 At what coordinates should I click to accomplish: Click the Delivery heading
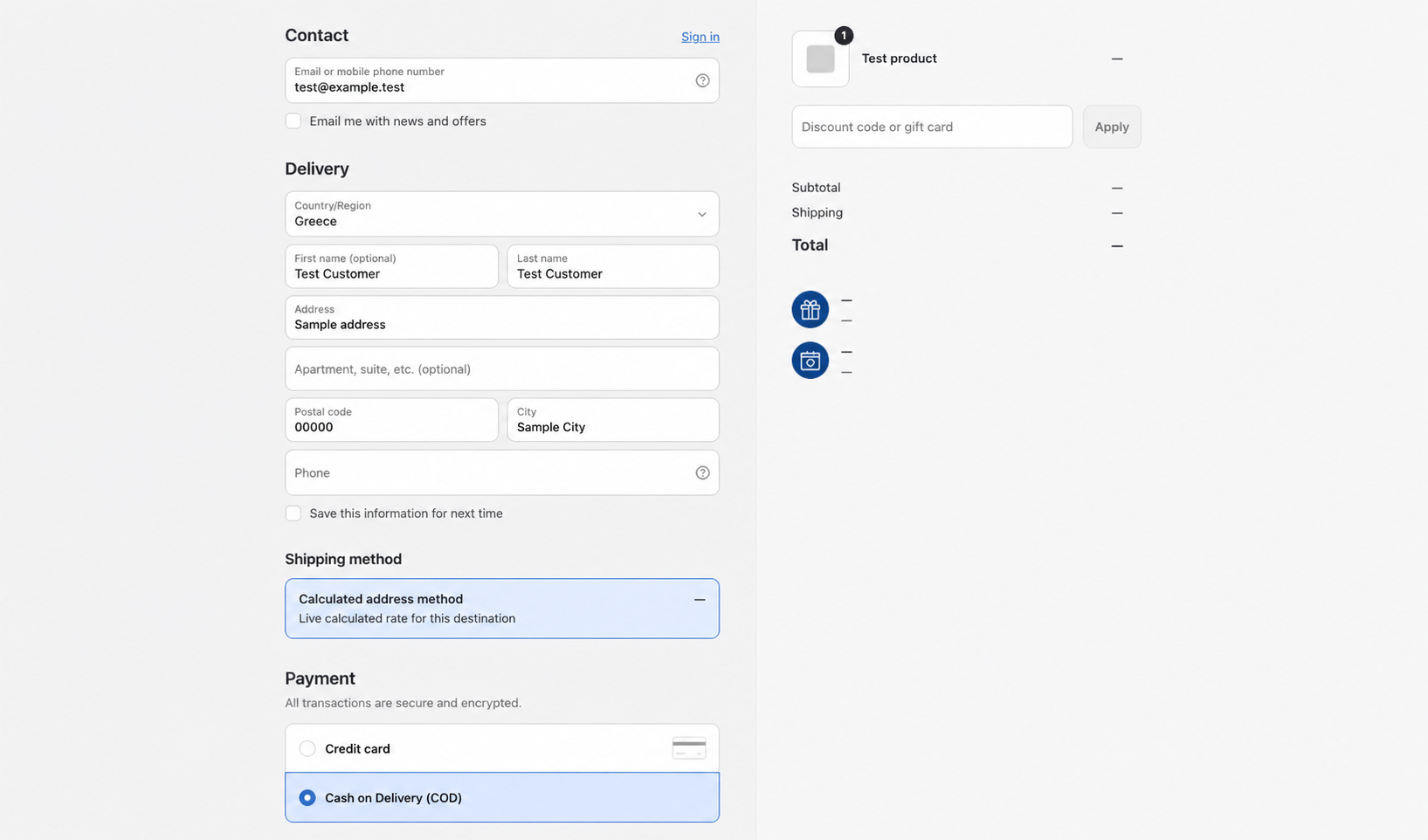(316, 169)
